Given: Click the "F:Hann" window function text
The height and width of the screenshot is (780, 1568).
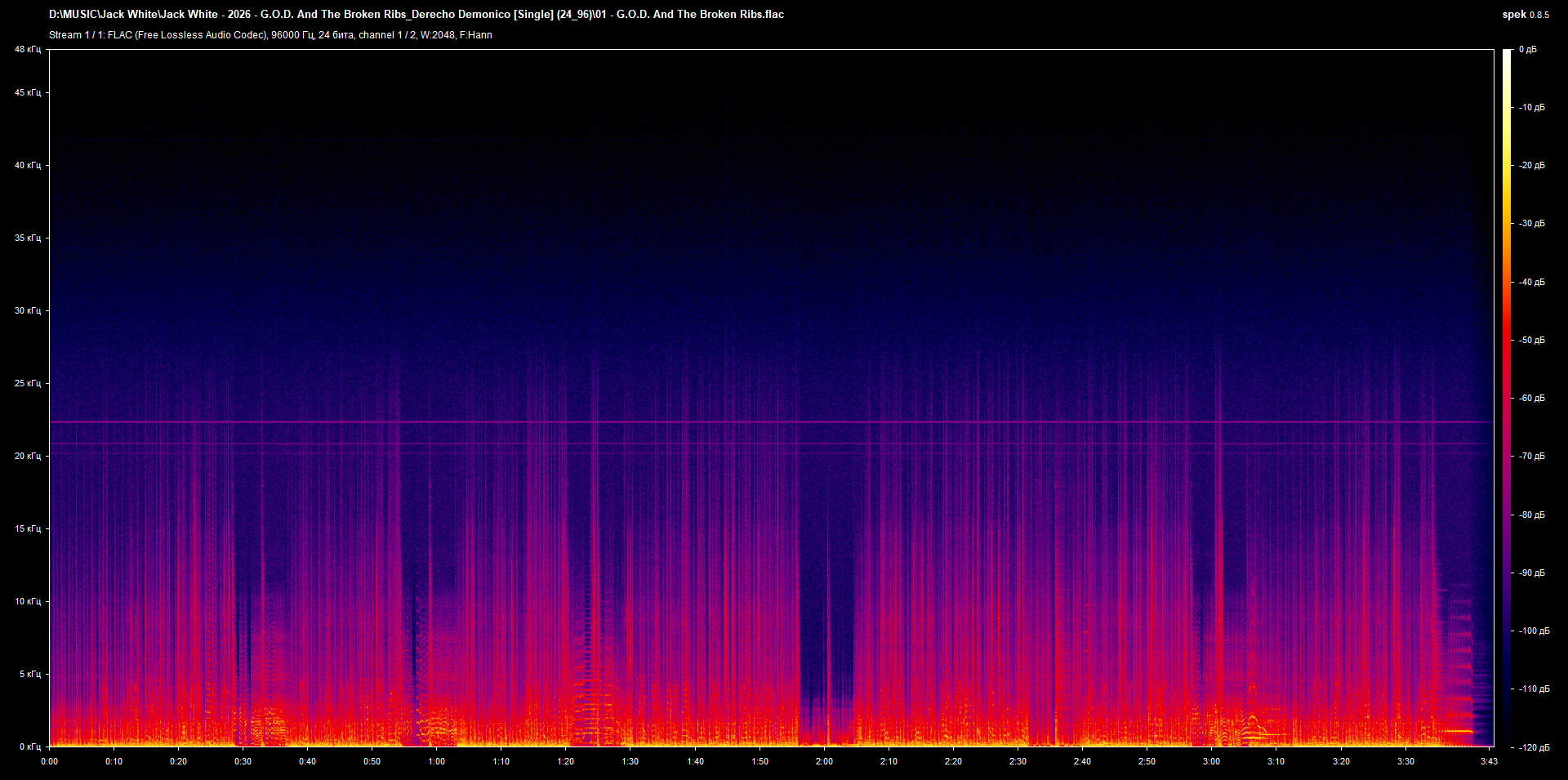Looking at the screenshot, I should [x=478, y=35].
